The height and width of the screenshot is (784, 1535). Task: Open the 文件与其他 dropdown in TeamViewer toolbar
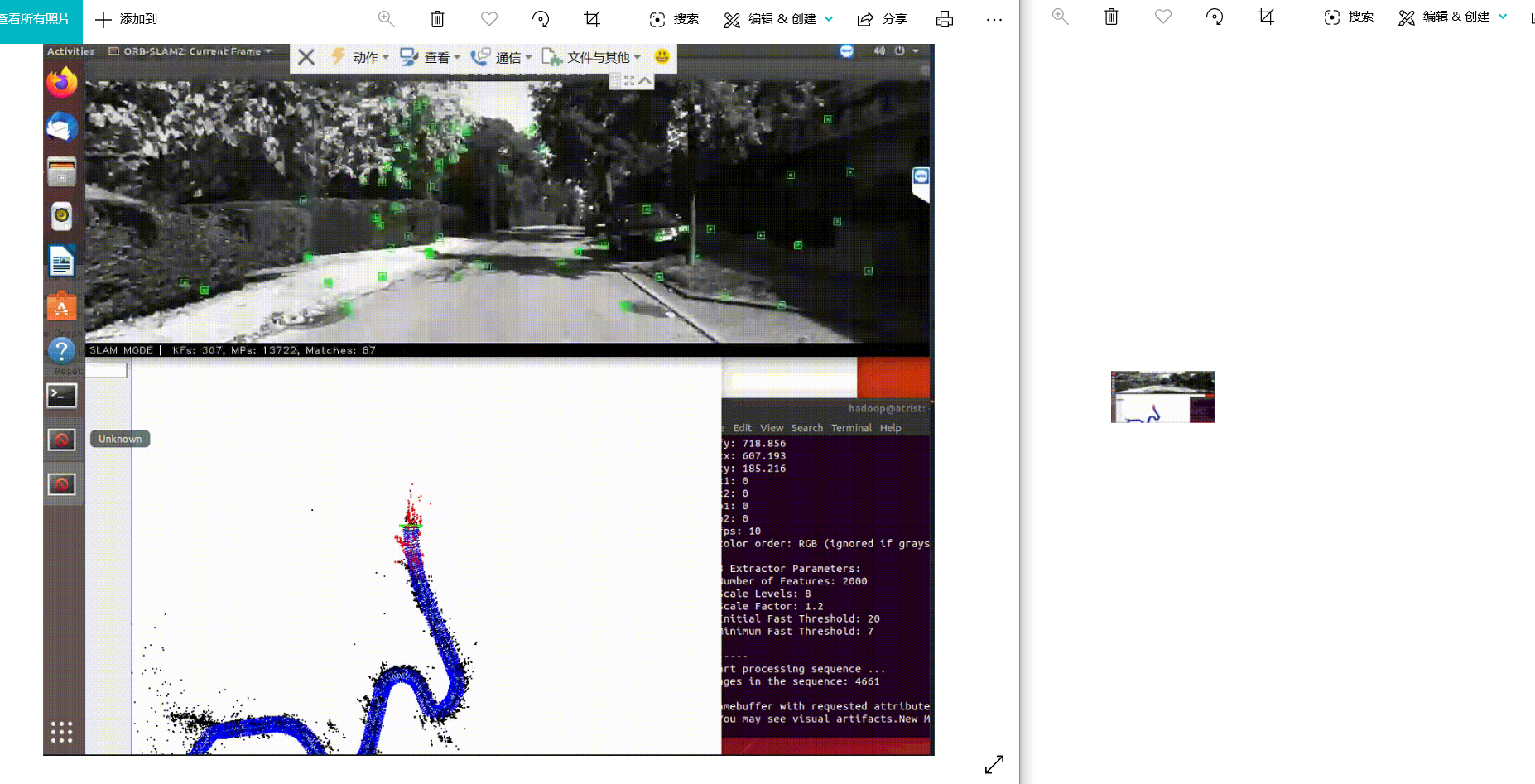[591, 57]
